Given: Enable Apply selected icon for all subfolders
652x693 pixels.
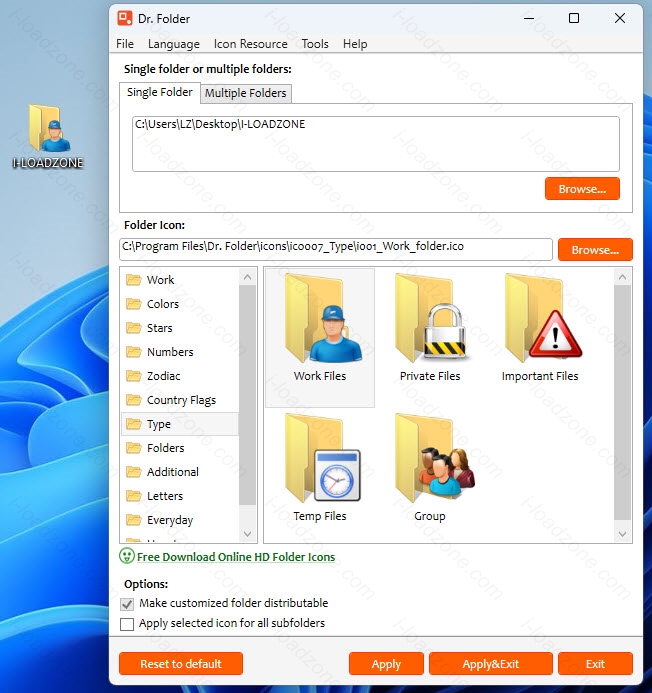Looking at the screenshot, I should pos(127,624).
